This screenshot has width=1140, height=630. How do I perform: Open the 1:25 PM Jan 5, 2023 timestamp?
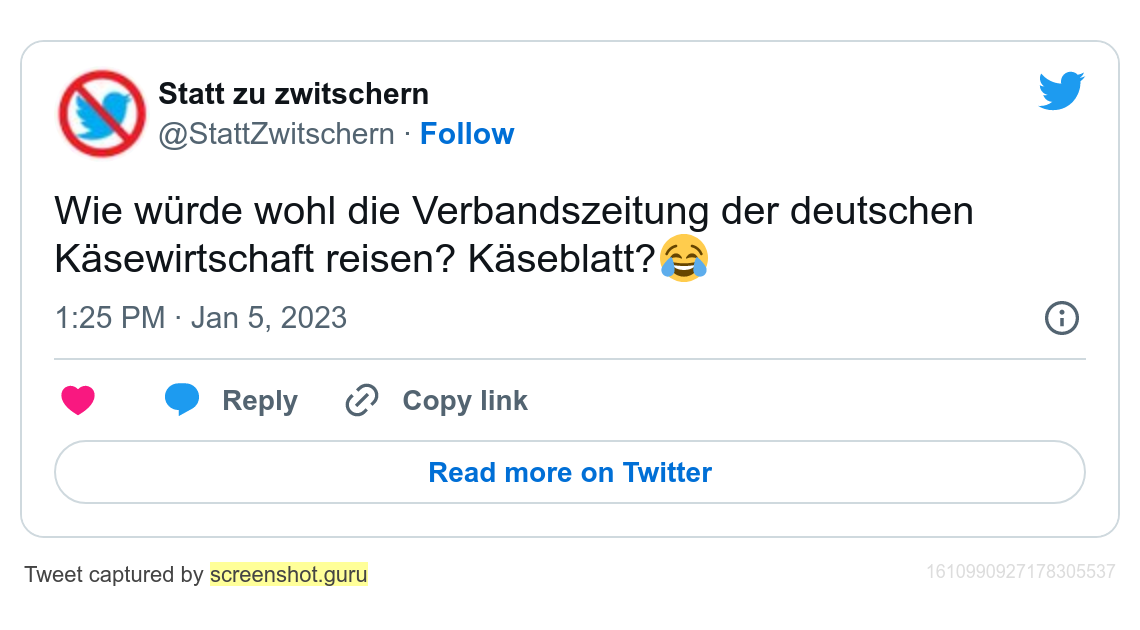pos(201,318)
